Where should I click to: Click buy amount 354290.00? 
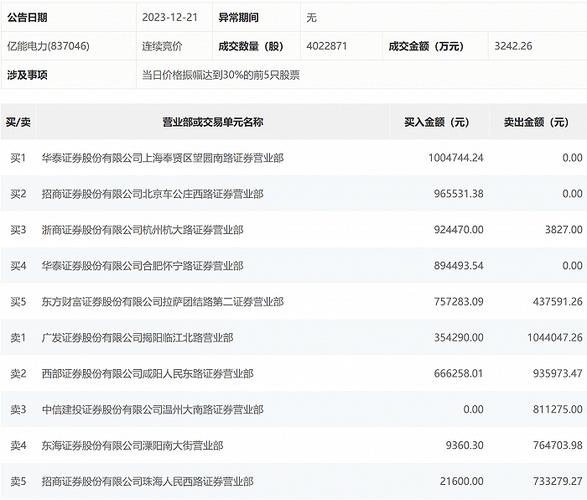tap(459, 338)
